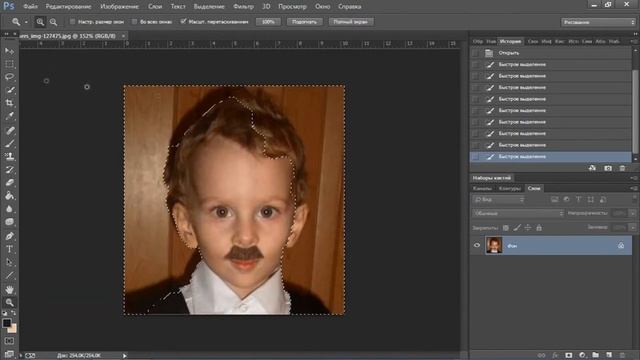Toggle 'Настр. размер окон' checkbox
The width and height of the screenshot is (640, 360).
click(72, 22)
